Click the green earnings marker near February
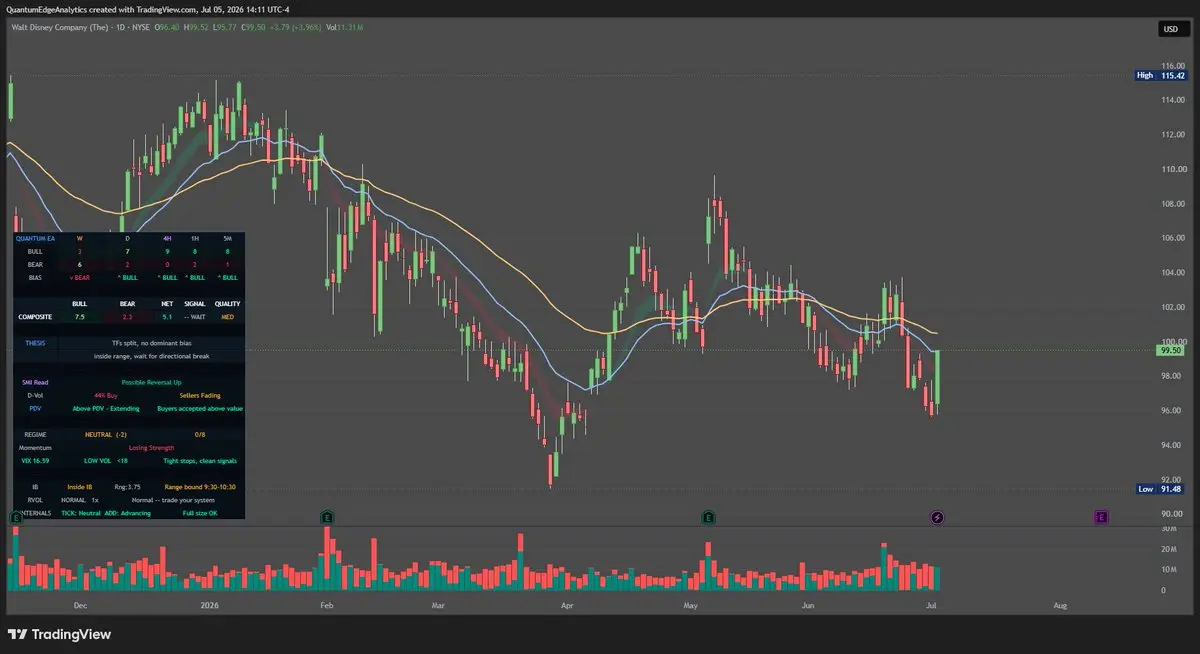This screenshot has height=654, width=1200. pos(327,517)
